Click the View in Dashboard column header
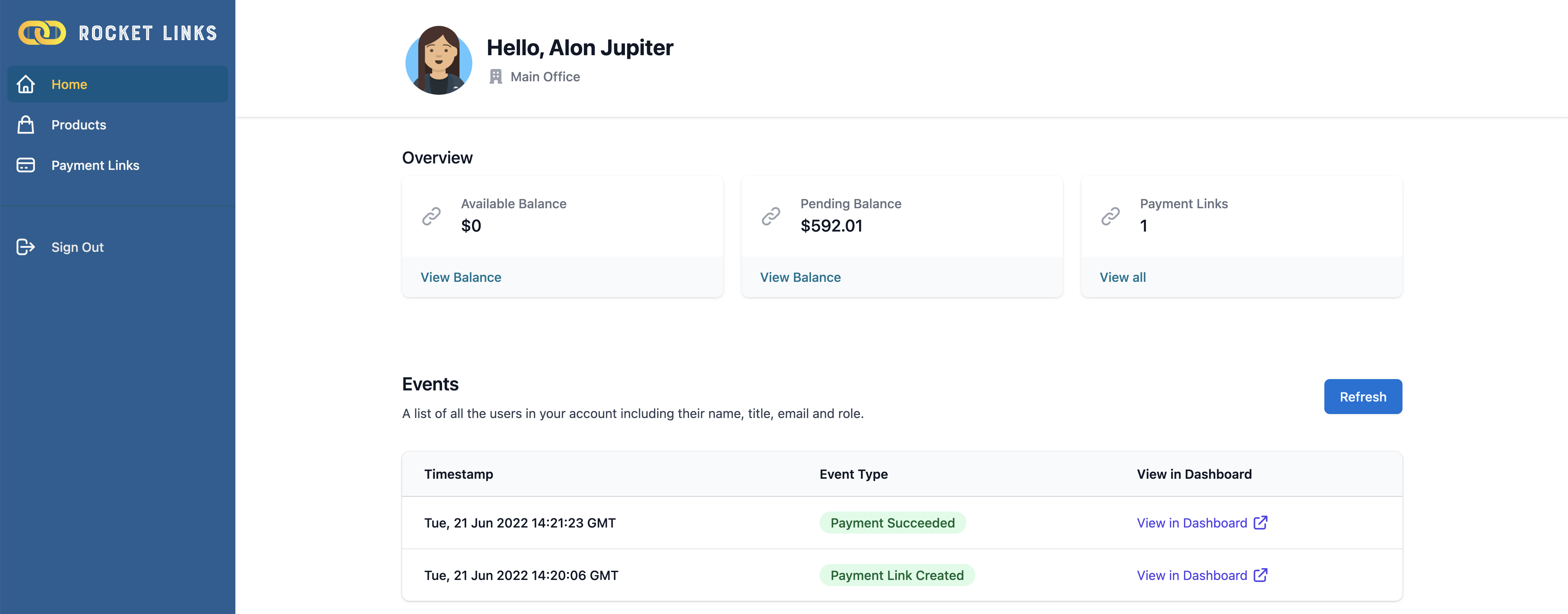 tap(1194, 474)
